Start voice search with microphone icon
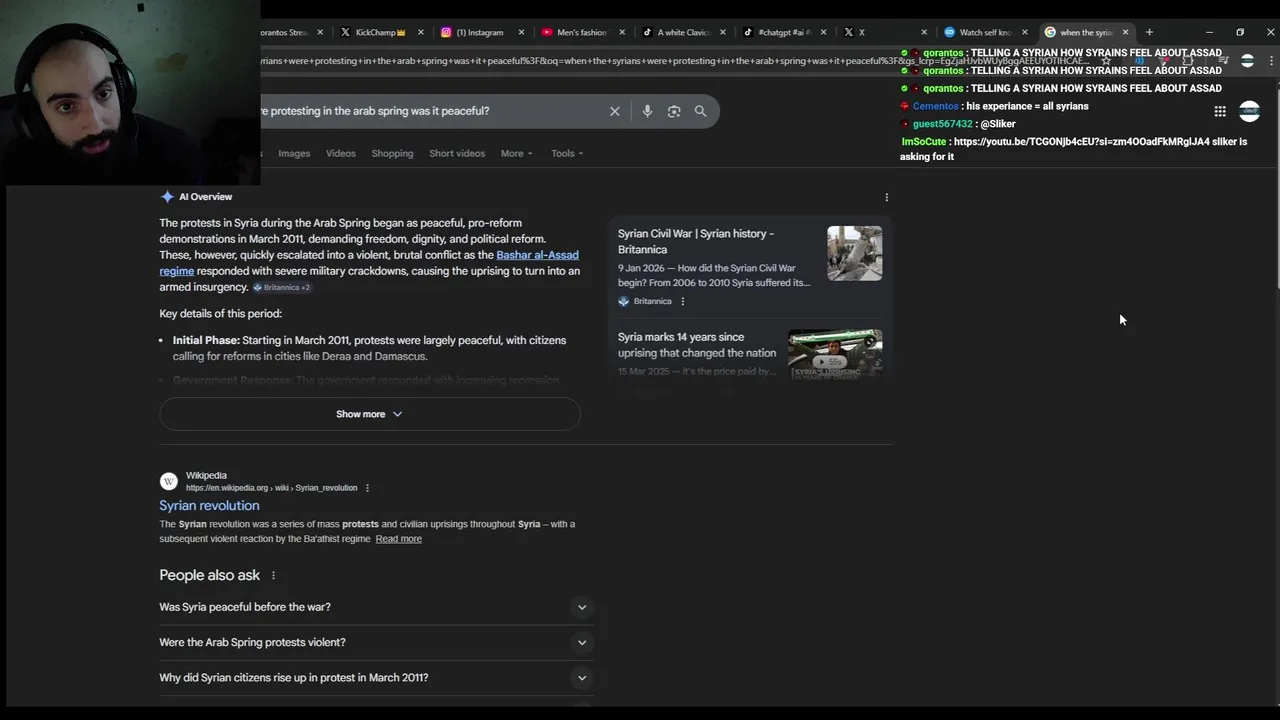Image resolution: width=1280 pixels, height=720 pixels. tap(647, 111)
